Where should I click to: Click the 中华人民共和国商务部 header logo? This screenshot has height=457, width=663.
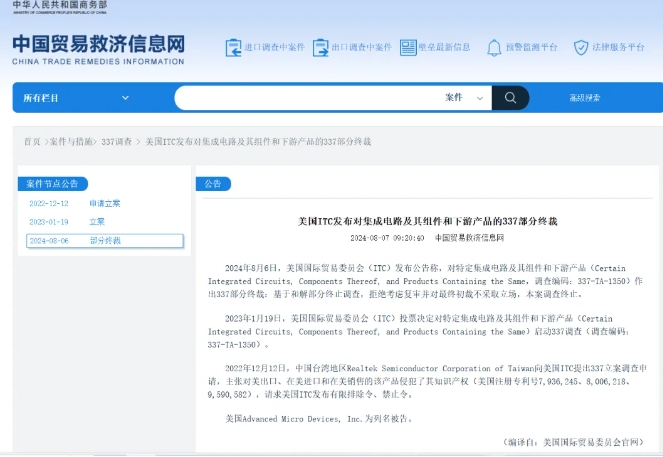tap(60, 7)
